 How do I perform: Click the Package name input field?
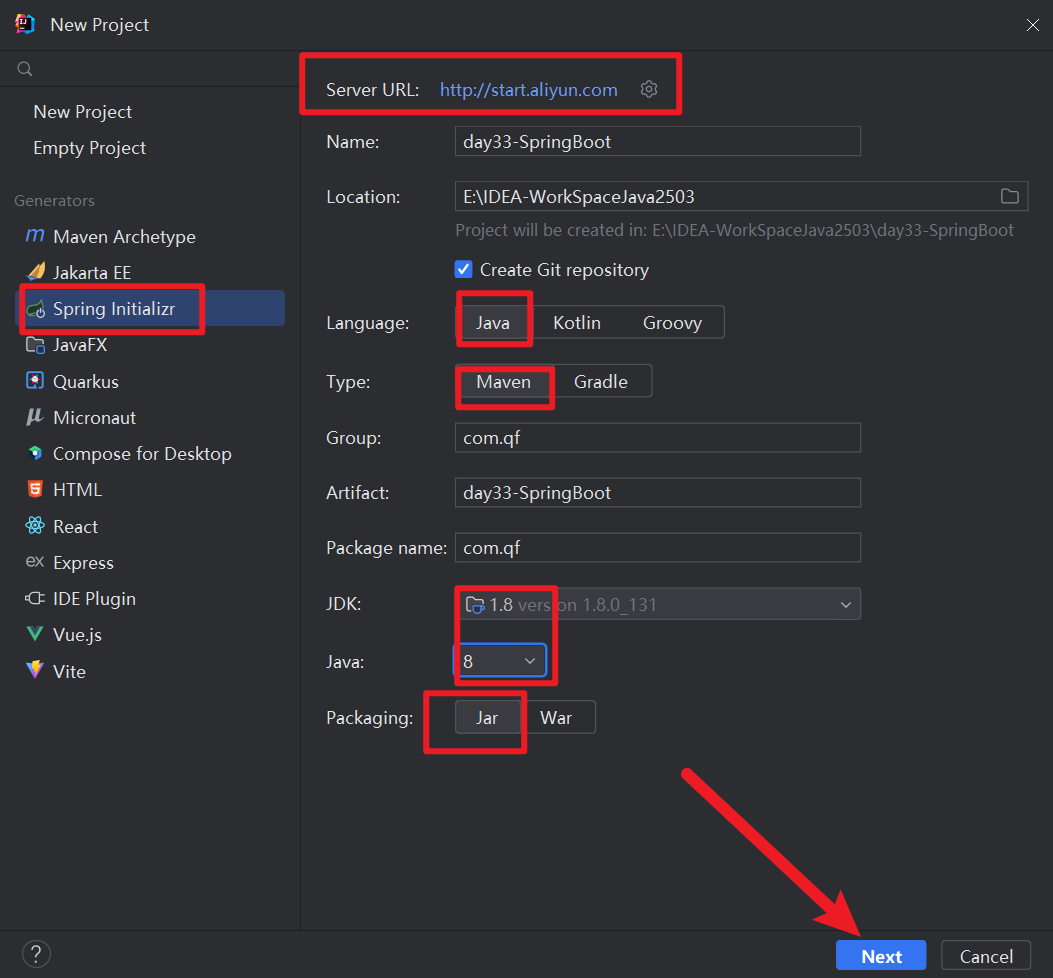click(657, 547)
